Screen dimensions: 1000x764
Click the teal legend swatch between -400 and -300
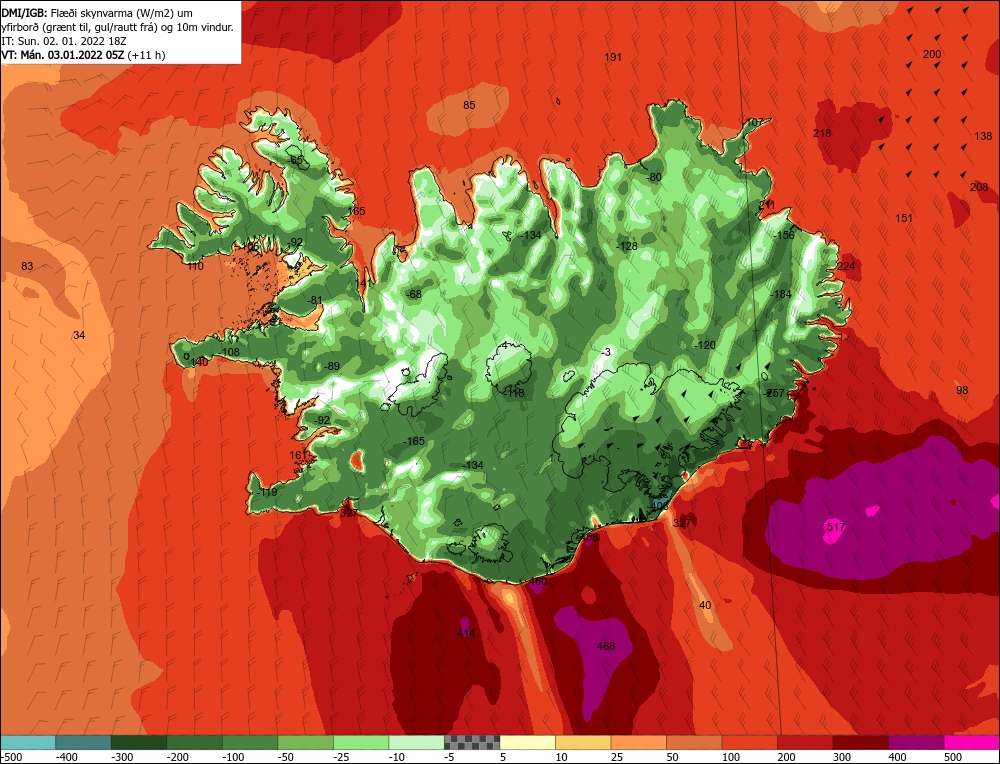[83, 743]
